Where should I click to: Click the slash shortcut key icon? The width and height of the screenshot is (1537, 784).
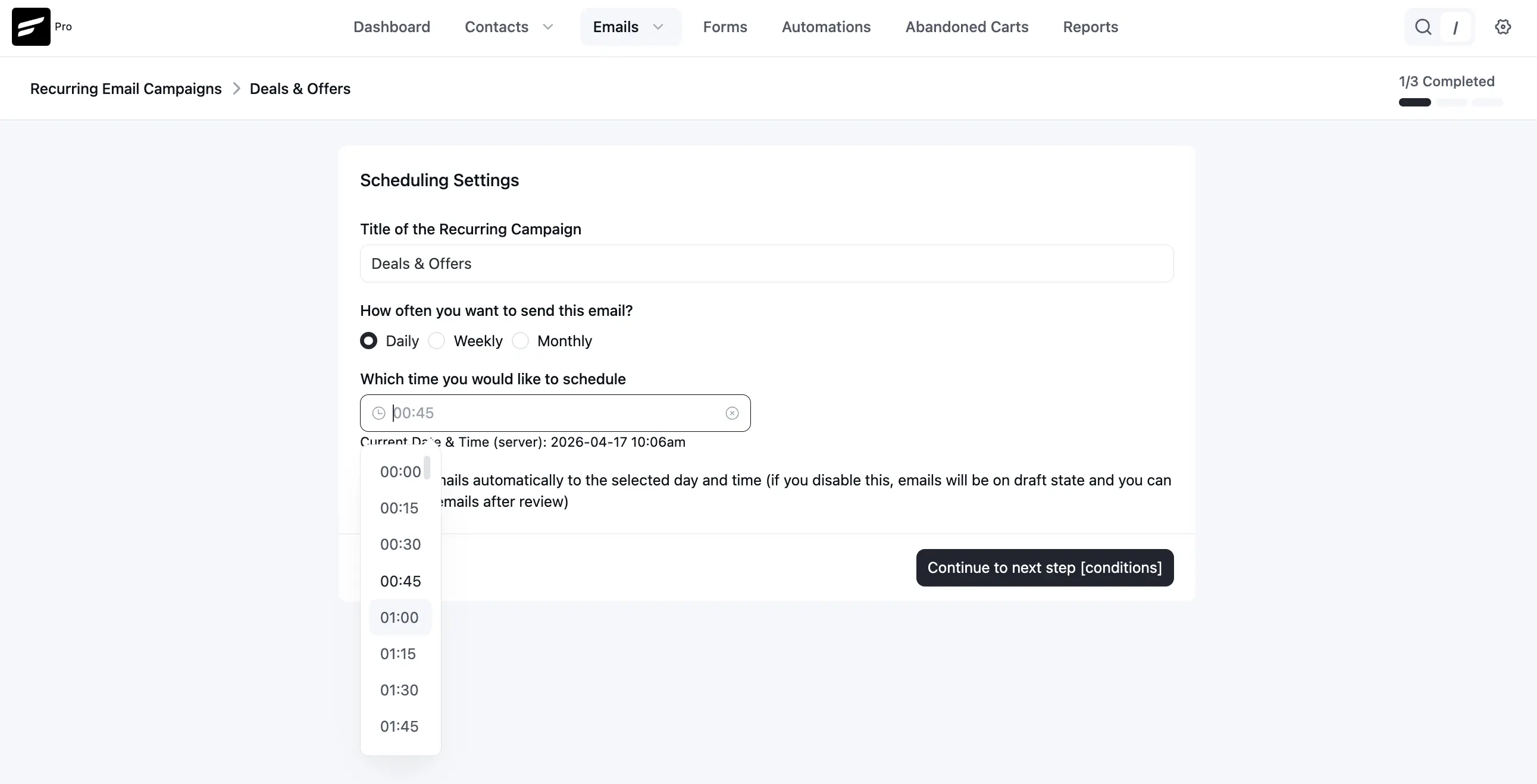tap(1456, 27)
